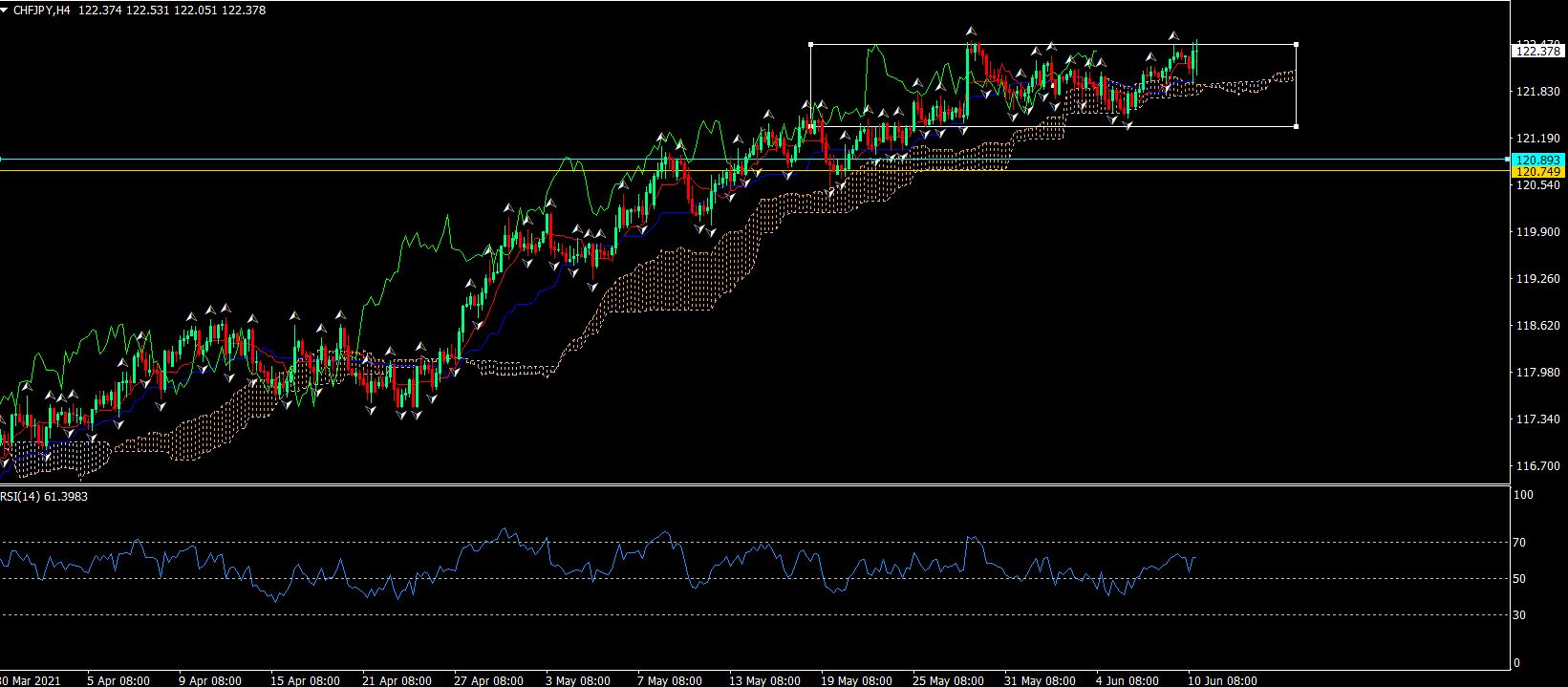Select the rectangle's bottom-right corner handle
Image resolution: width=1568 pixels, height=687 pixels.
(1296, 126)
